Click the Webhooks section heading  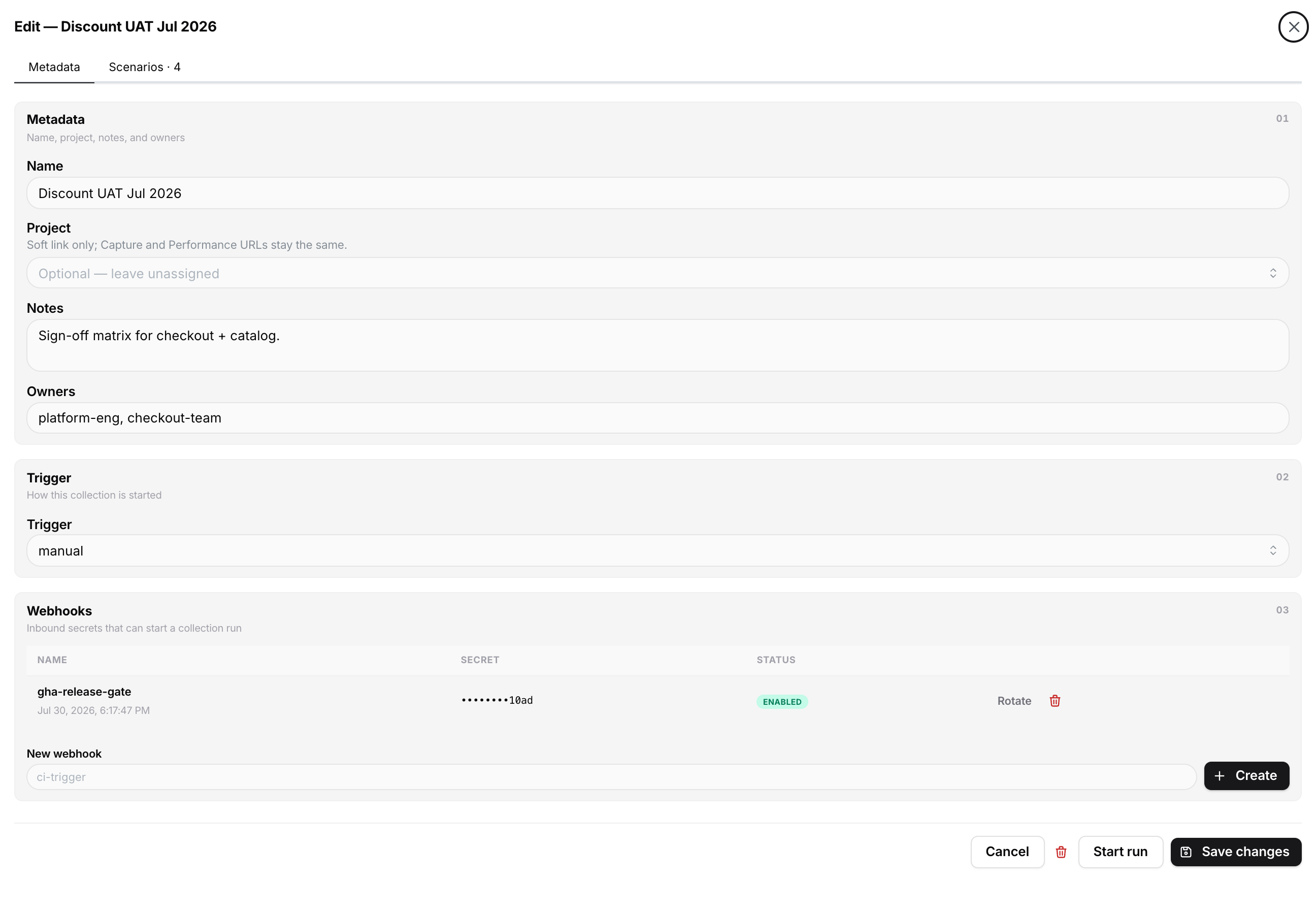(x=59, y=610)
